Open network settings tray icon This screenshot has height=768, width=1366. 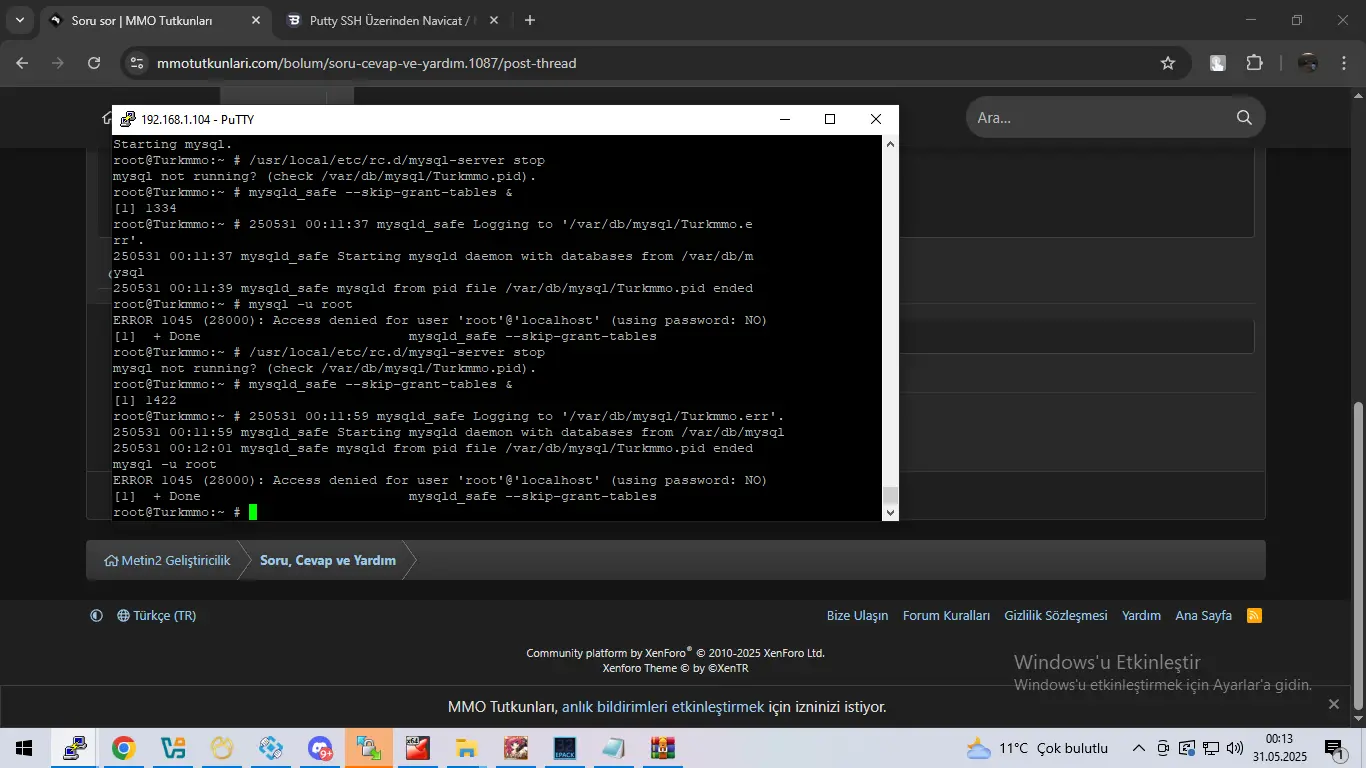[1211, 748]
